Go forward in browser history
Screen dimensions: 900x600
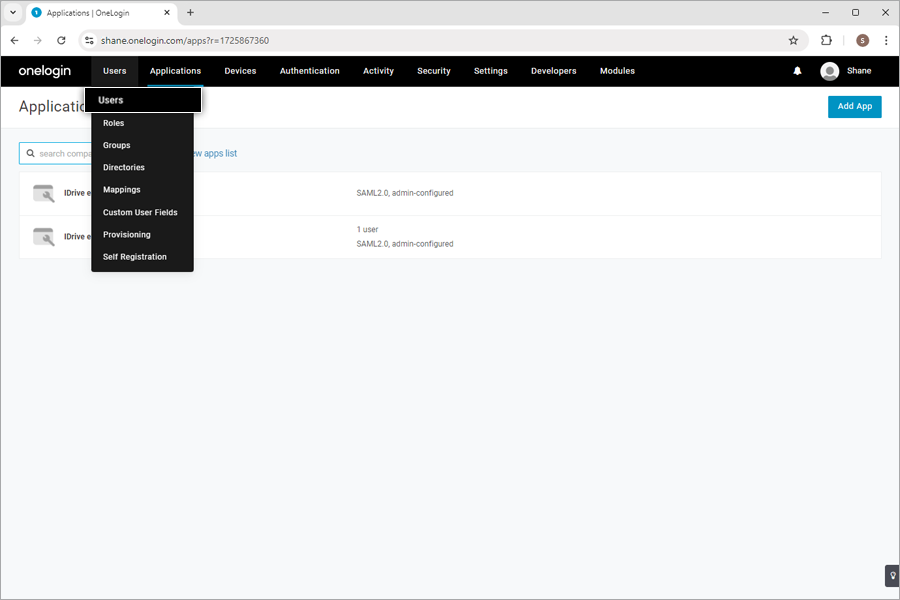pyautogui.click(x=38, y=40)
